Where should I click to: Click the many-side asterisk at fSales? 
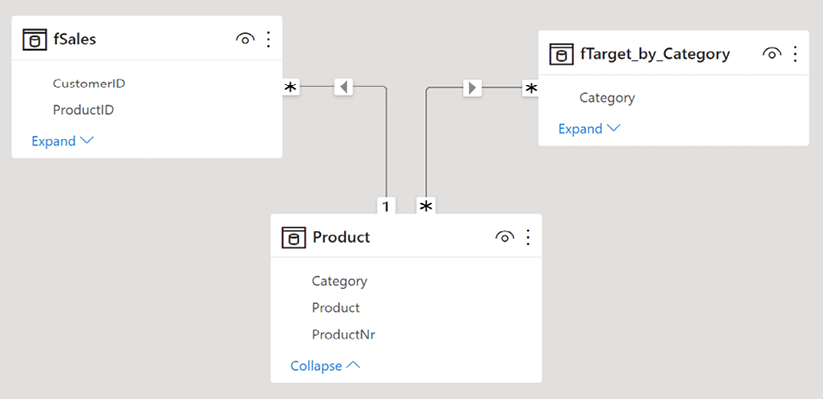[x=291, y=87]
